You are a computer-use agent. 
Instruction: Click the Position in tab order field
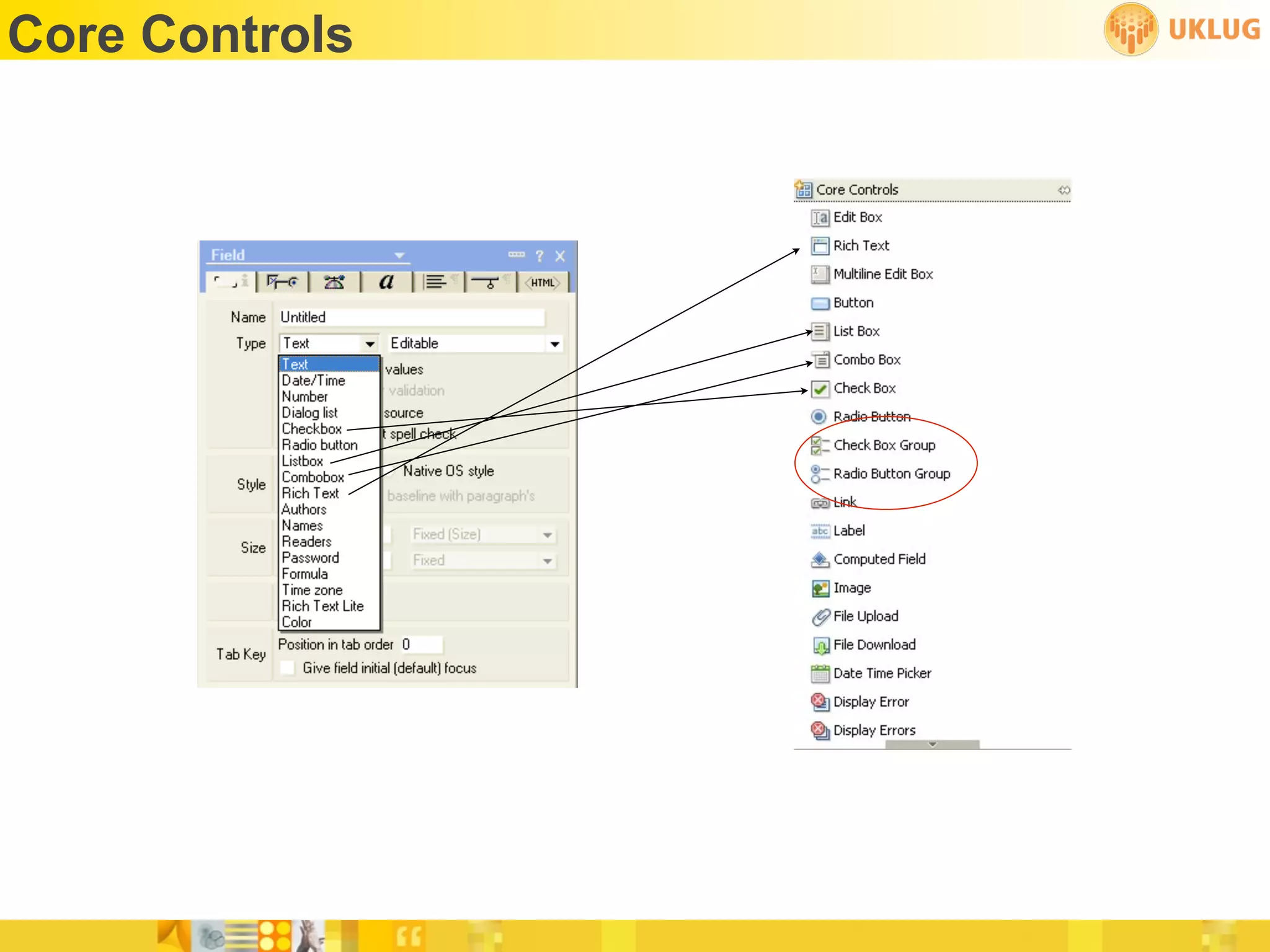(x=421, y=645)
